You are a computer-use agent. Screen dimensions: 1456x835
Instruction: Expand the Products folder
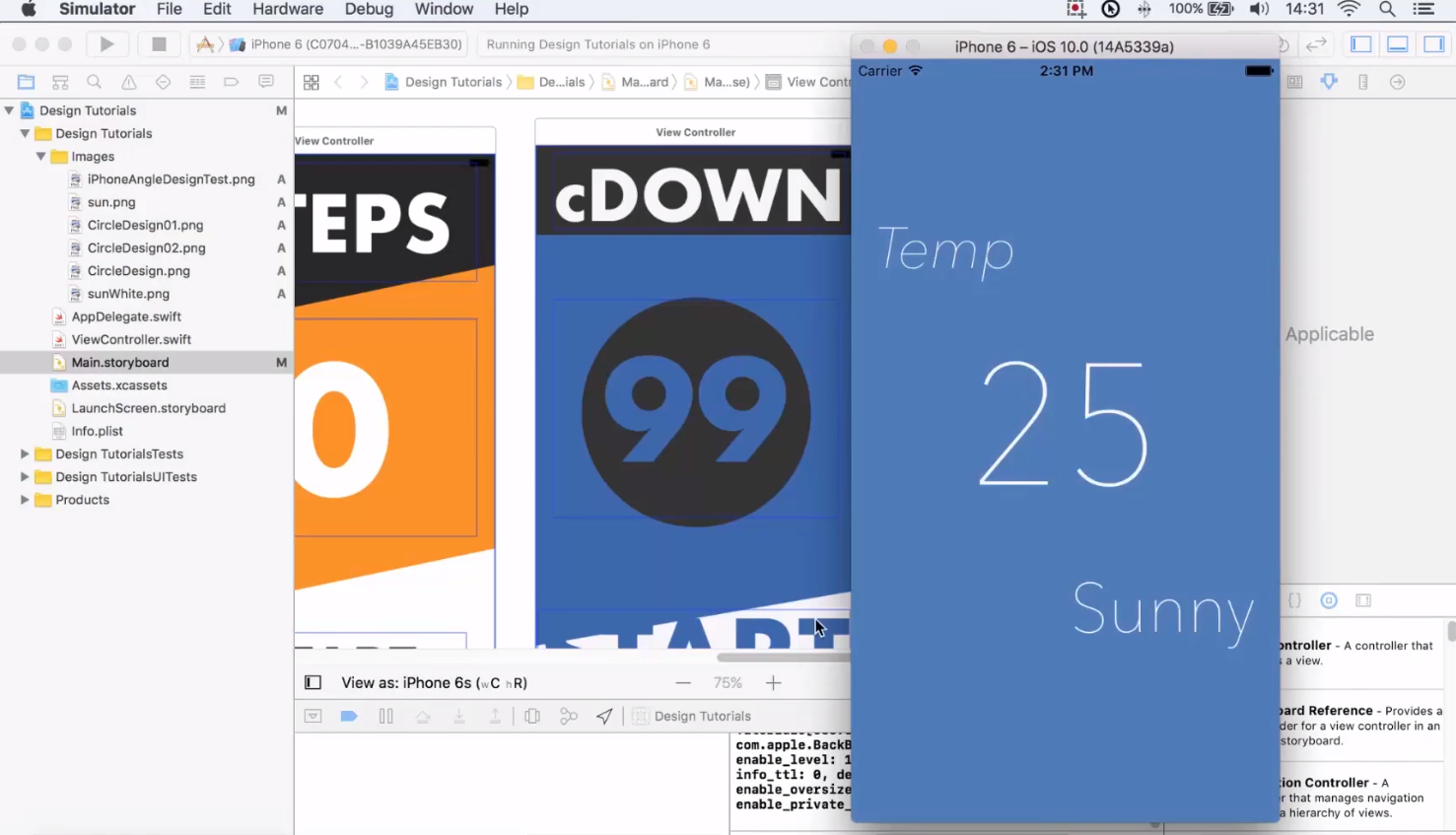point(25,500)
